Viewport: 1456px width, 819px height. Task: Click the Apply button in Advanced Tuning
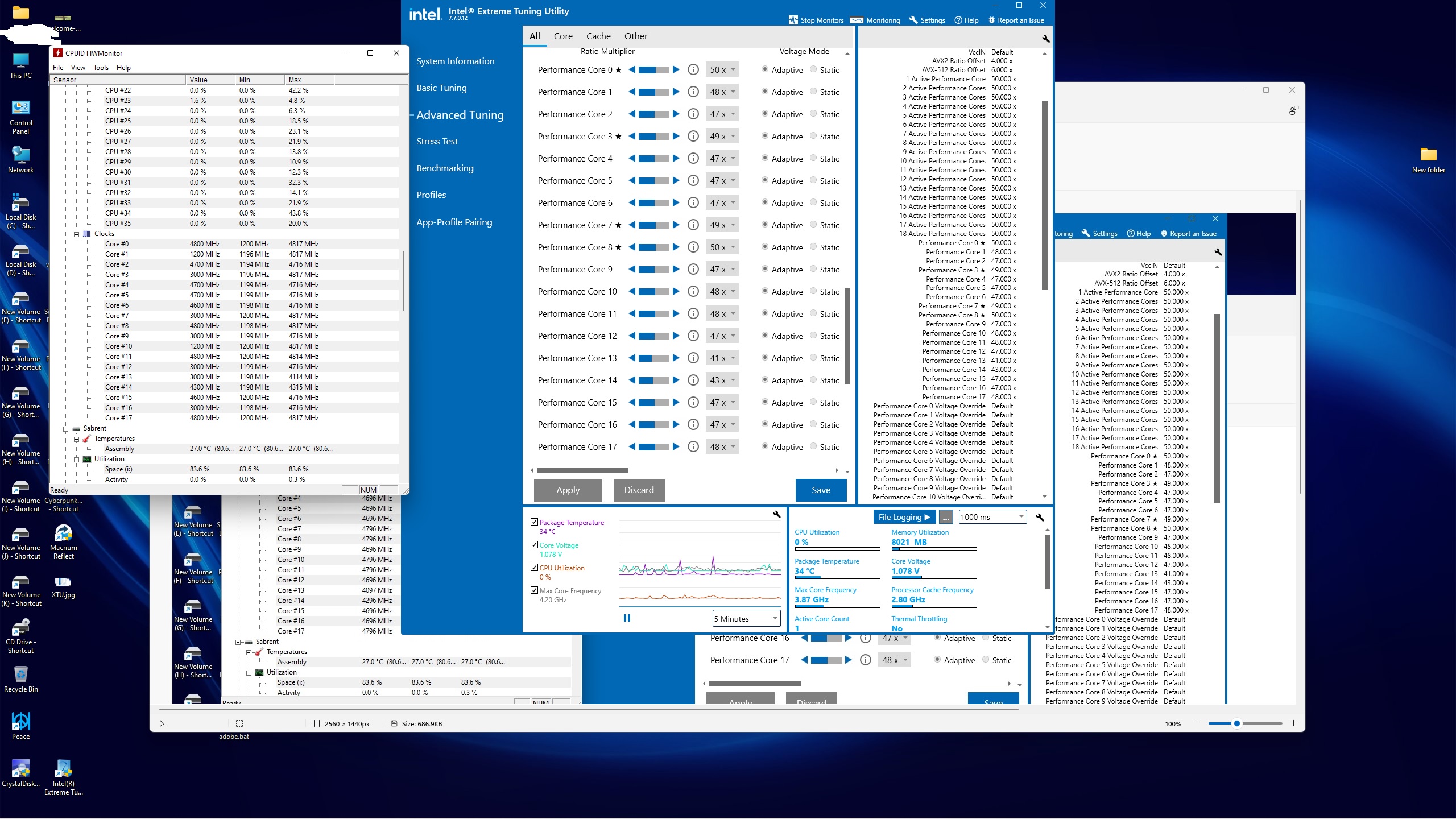[x=568, y=490]
